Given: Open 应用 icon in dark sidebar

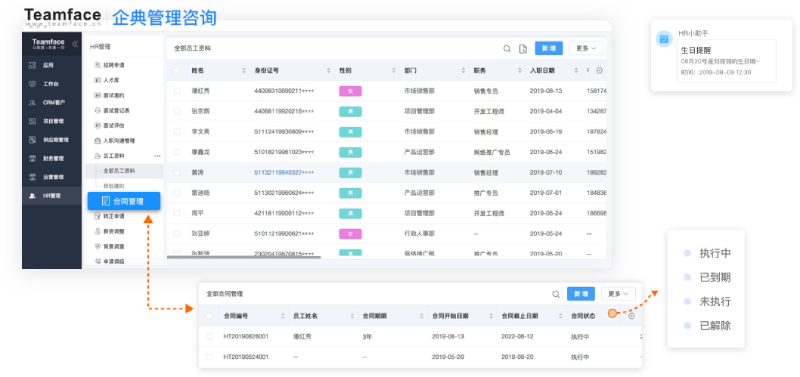Looking at the screenshot, I should (33, 65).
